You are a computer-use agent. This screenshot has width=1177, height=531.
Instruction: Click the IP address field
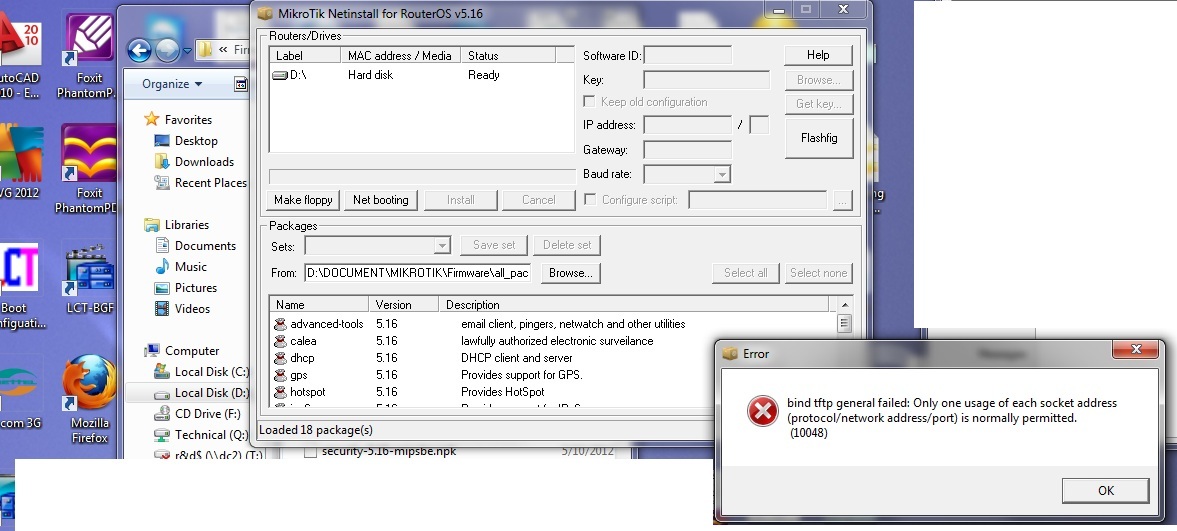[688, 125]
